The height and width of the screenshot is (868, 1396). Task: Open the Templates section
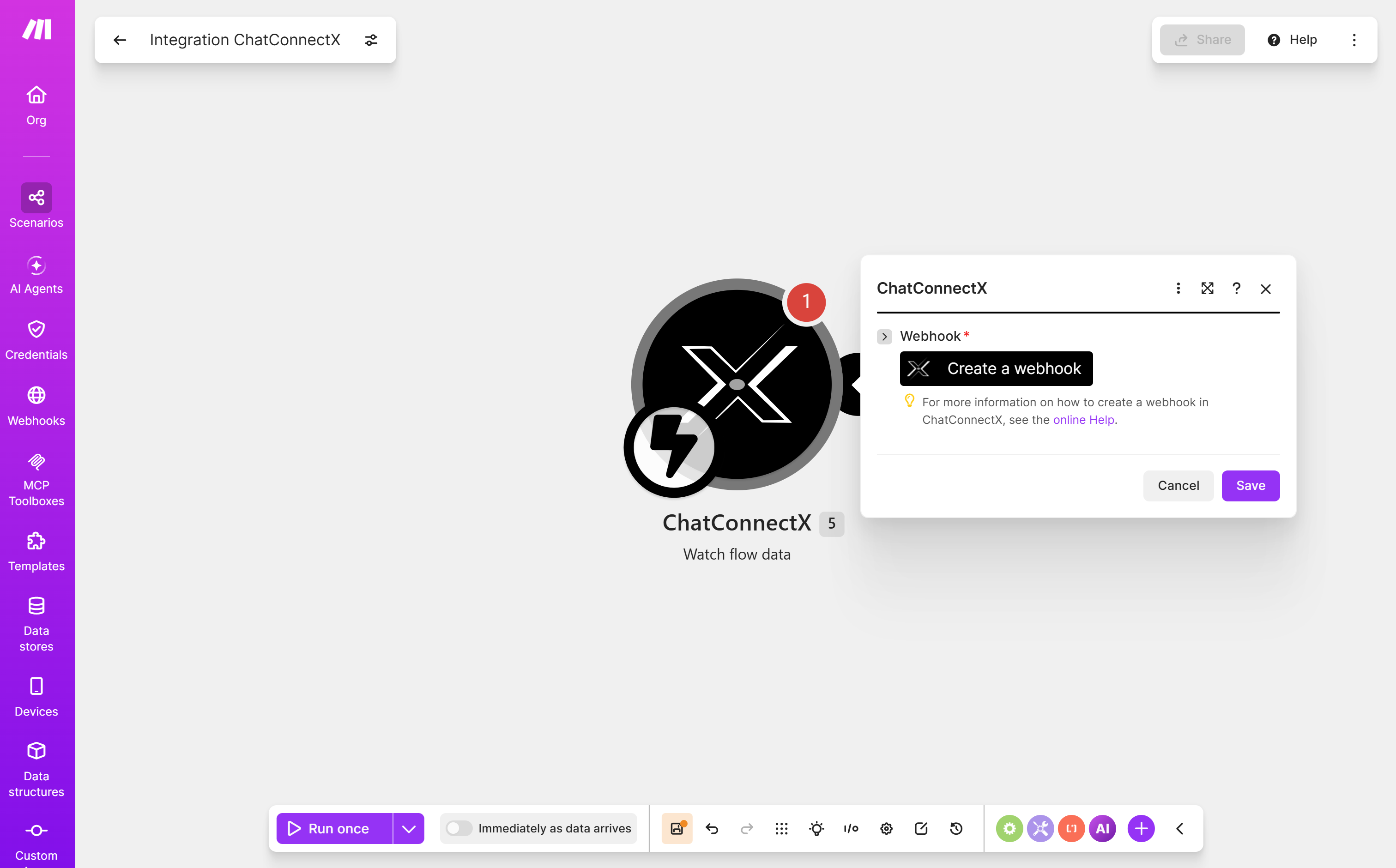(x=36, y=552)
